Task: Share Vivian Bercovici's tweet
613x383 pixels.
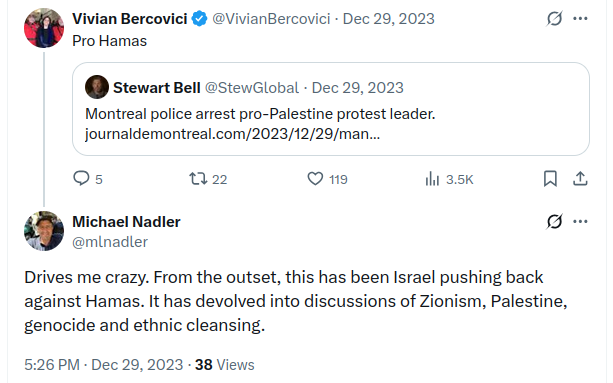Action: [580, 179]
